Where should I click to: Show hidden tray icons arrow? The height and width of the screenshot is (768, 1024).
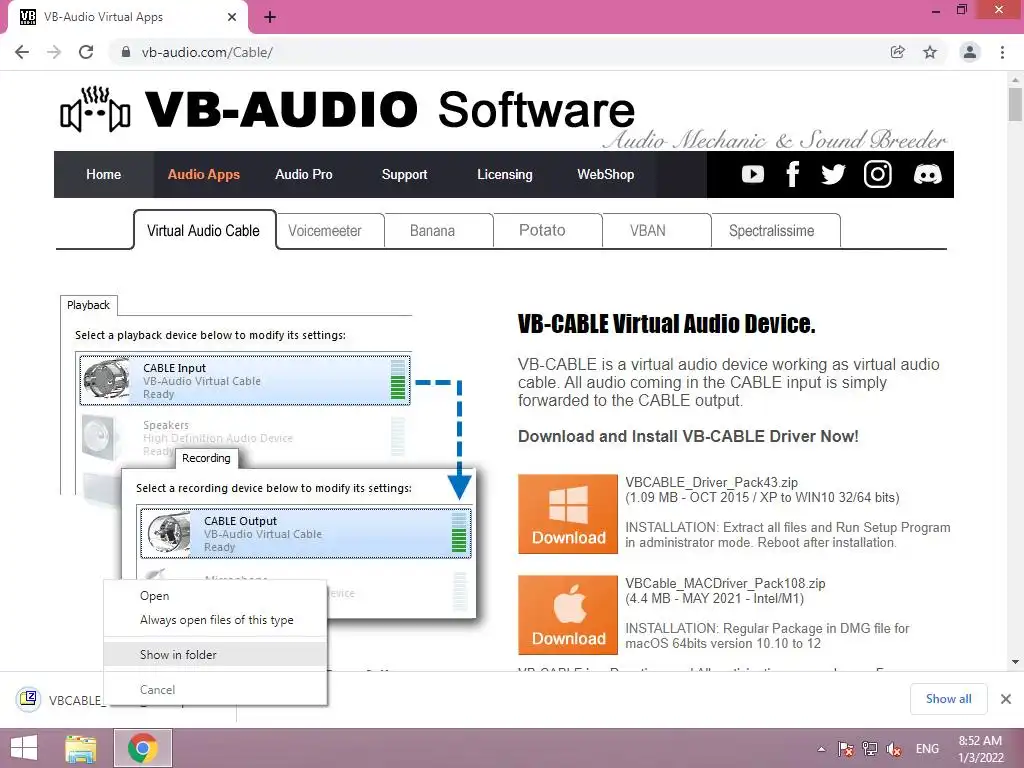pos(821,749)
